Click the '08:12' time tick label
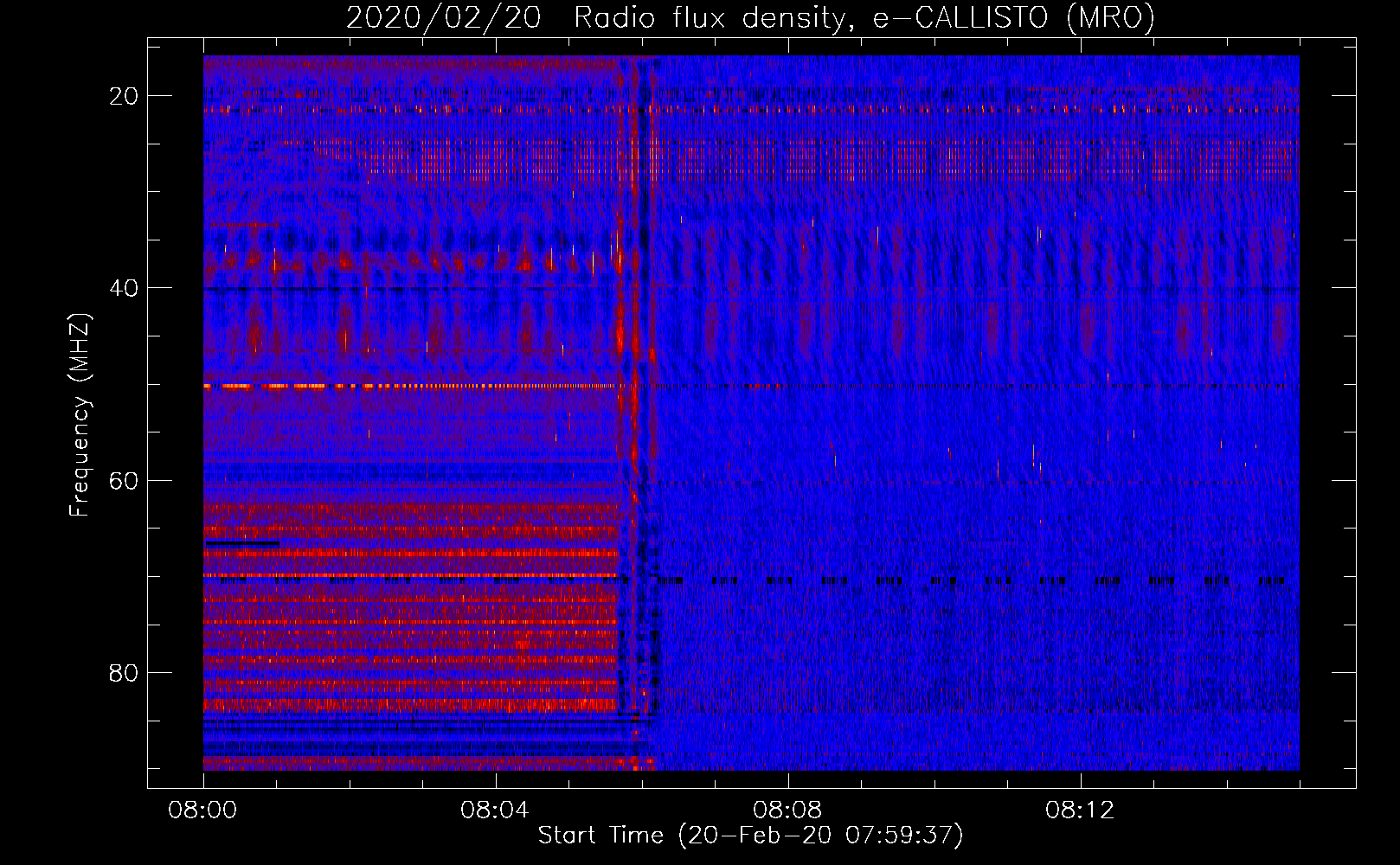Viewport: 1400px width, 865px height. [1081, 811]
